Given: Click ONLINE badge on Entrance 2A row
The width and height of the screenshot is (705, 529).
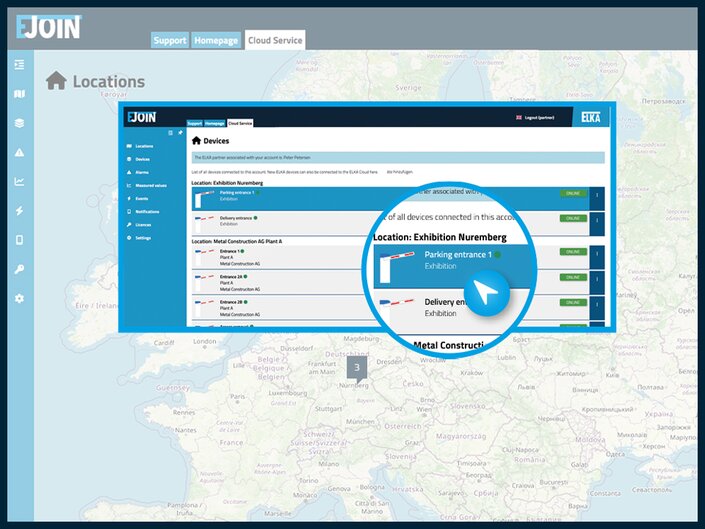Looking at the screenshot, I should 573,277.
